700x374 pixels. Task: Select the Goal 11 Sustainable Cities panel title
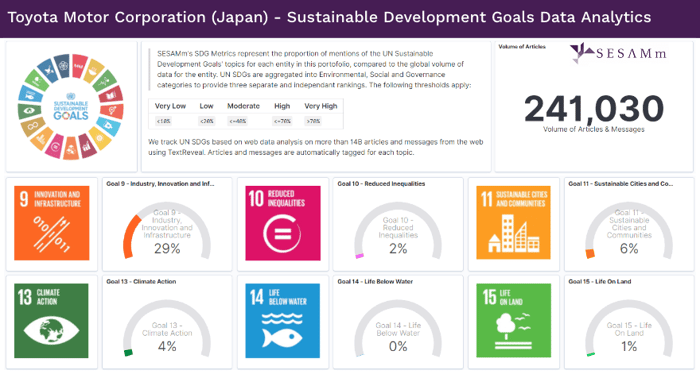click(621, 184)
